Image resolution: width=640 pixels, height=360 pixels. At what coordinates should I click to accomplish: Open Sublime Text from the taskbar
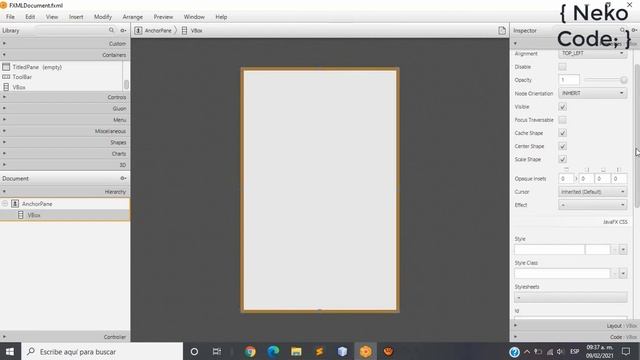point(319,351)
